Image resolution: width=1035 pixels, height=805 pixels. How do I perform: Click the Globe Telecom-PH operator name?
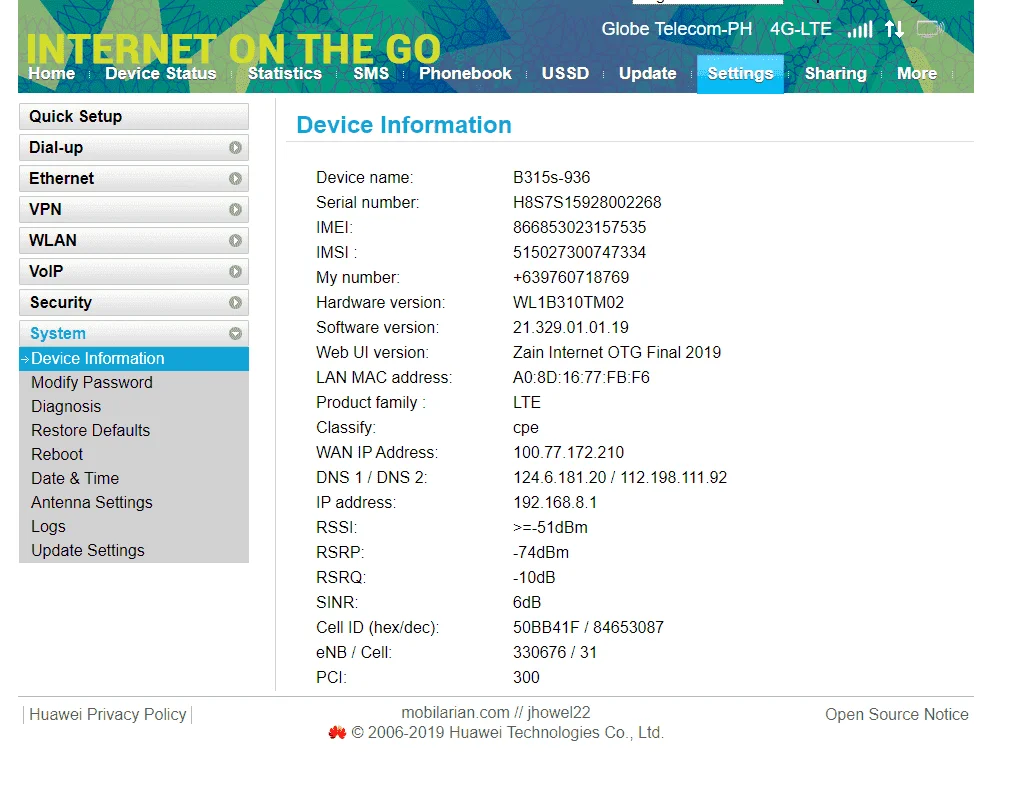(x=677, y=29)
